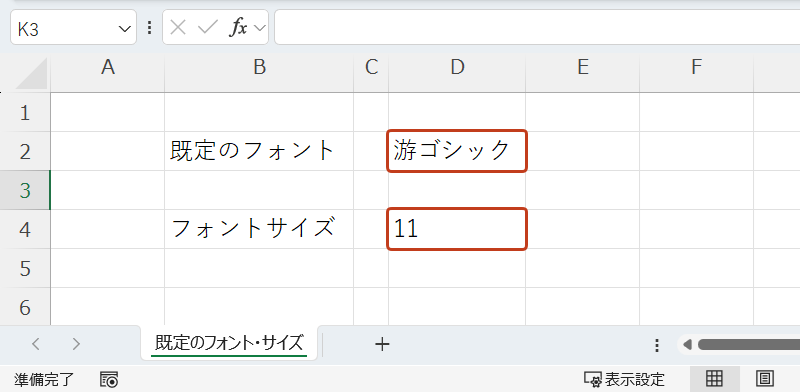Click the Select All corner triangle

pyautogui.click(x=32, y=74)
